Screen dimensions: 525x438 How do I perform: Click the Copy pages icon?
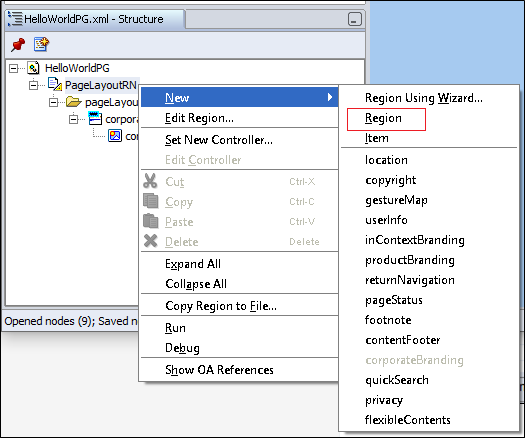pos(151,201)
